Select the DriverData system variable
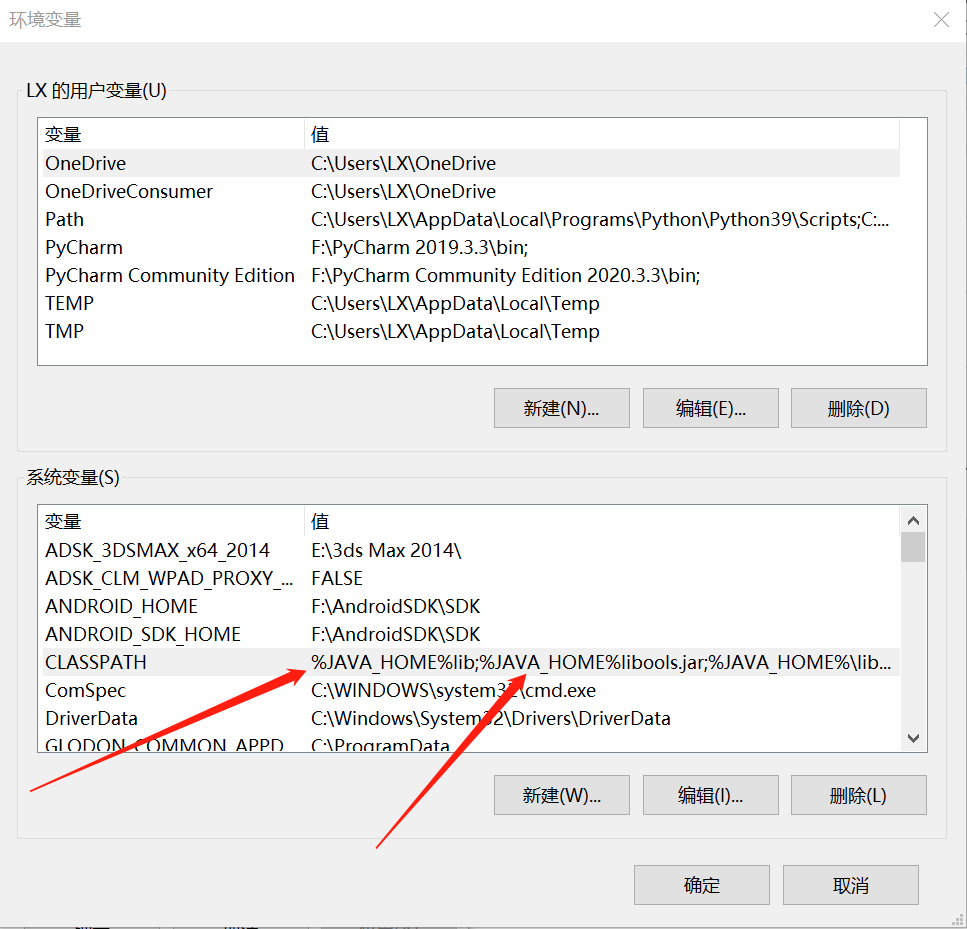This screenshot has height=929, width=967. 471,718
